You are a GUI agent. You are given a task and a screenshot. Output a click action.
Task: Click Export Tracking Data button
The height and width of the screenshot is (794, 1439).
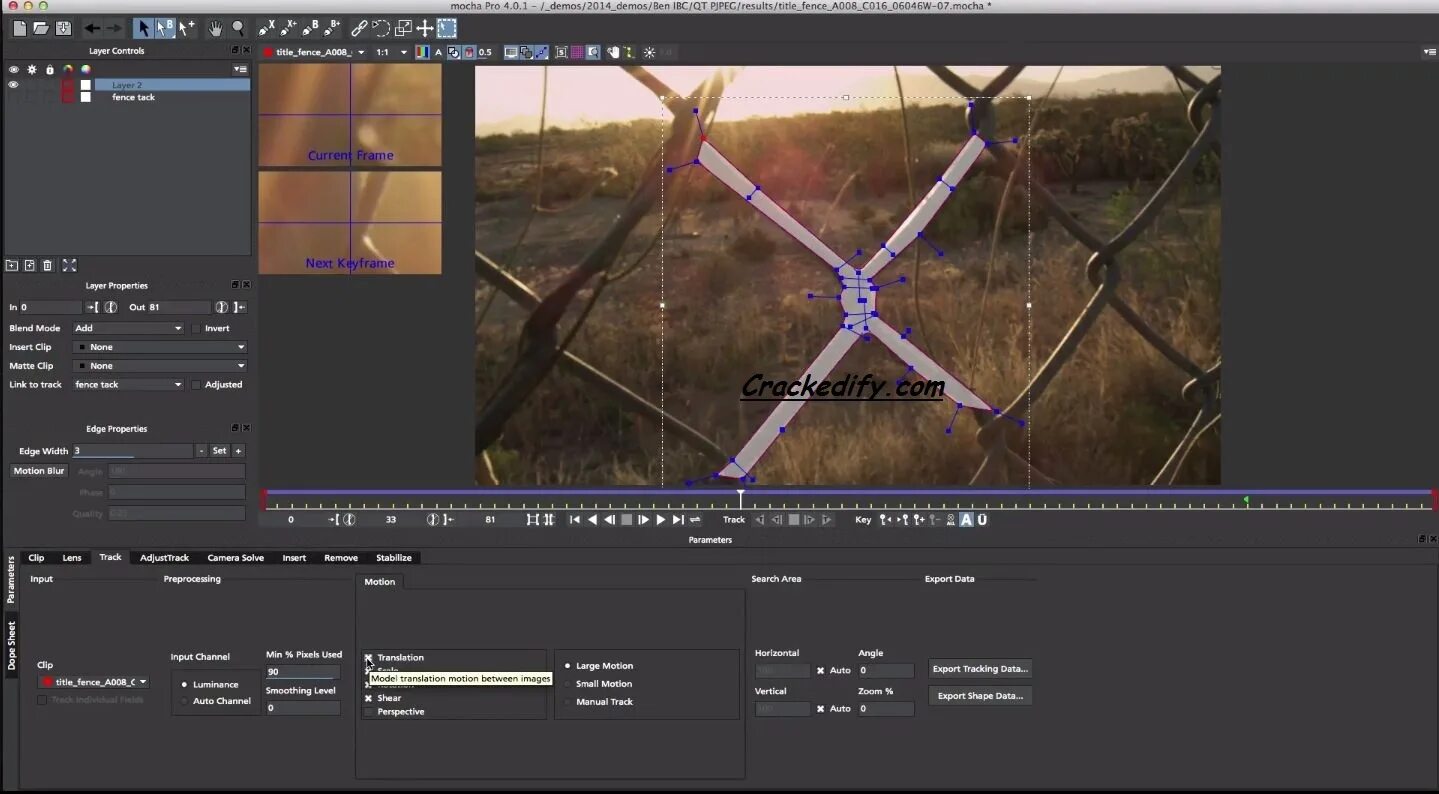click(x=980, y=669)
